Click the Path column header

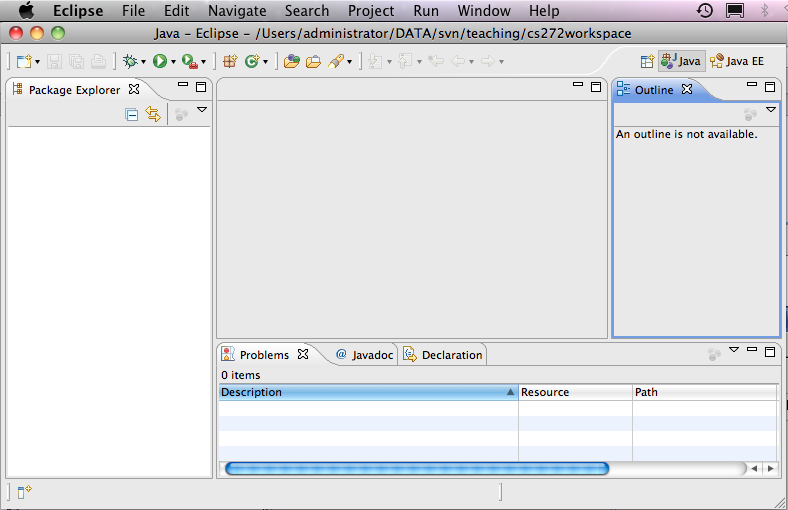705,392
